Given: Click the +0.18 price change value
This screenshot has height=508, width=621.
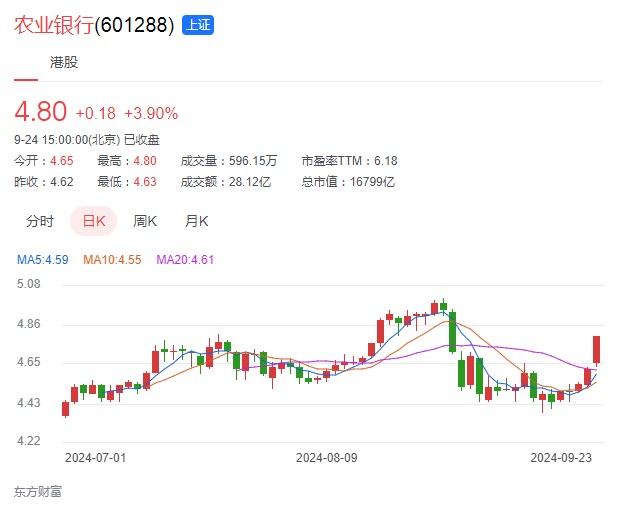Looking at the screenshot, I should (95, 114).
